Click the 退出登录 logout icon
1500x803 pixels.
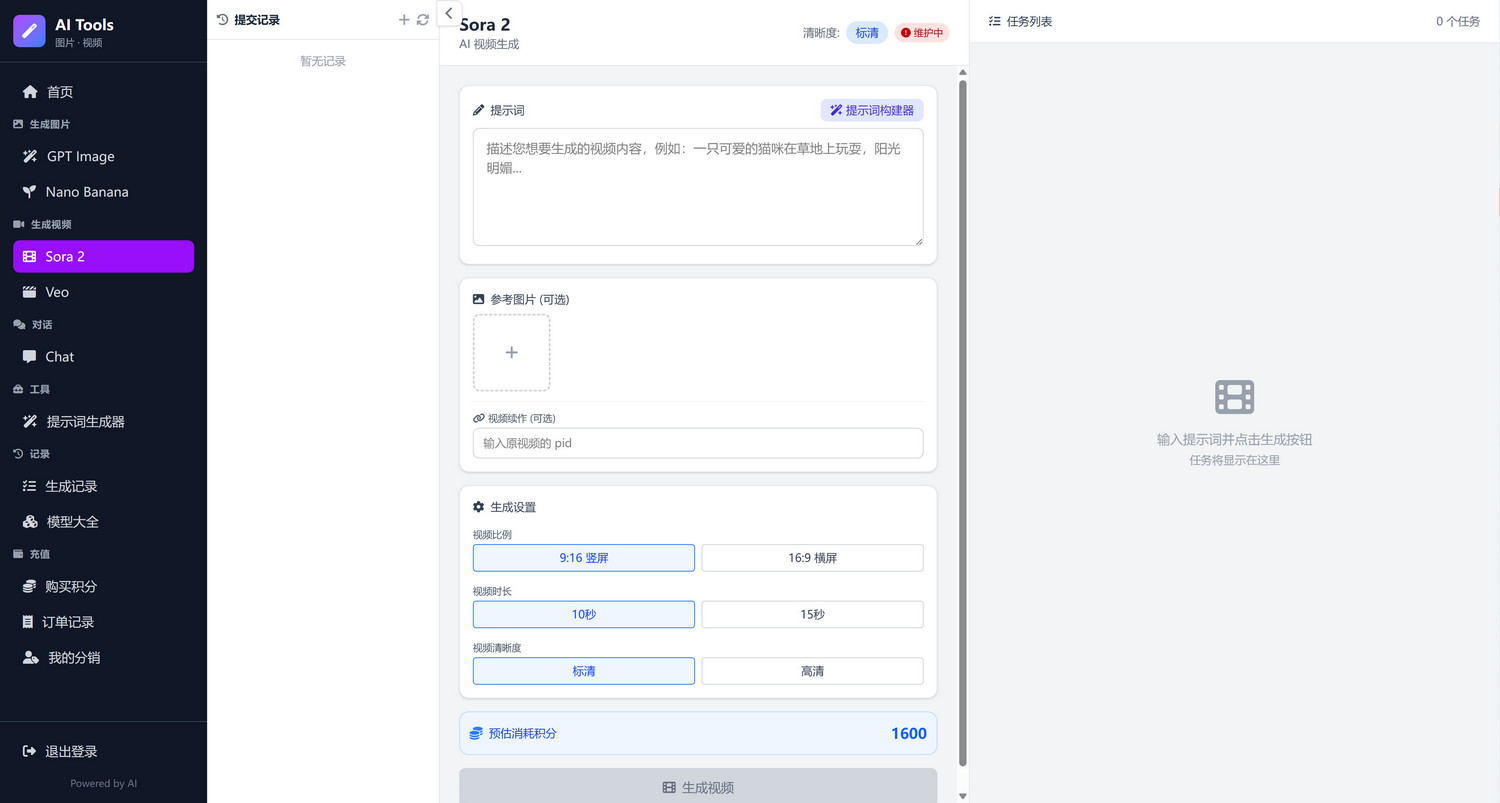tap(30, 751)
